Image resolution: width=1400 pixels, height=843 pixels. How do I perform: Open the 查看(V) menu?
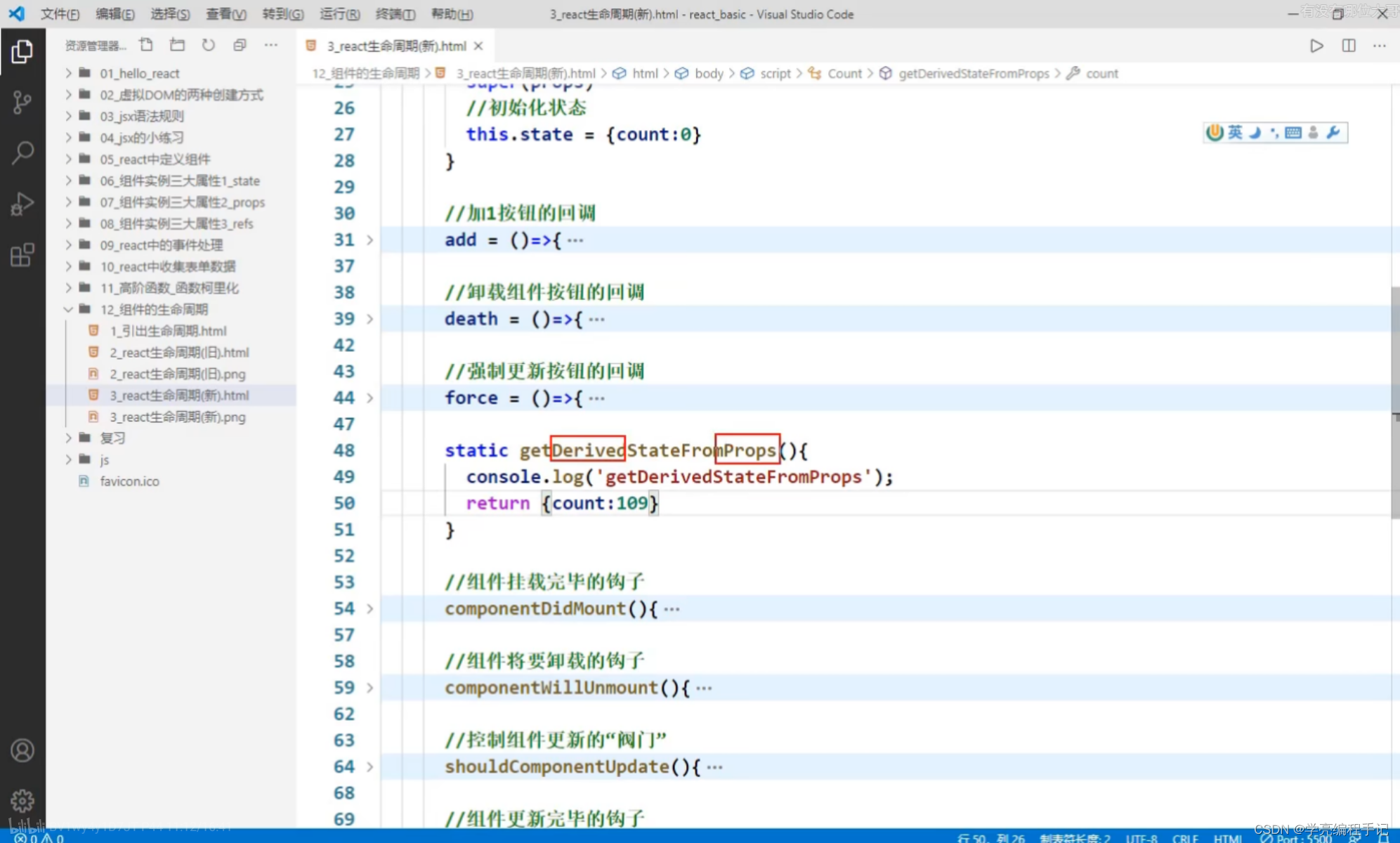click(x=225, y=14)
